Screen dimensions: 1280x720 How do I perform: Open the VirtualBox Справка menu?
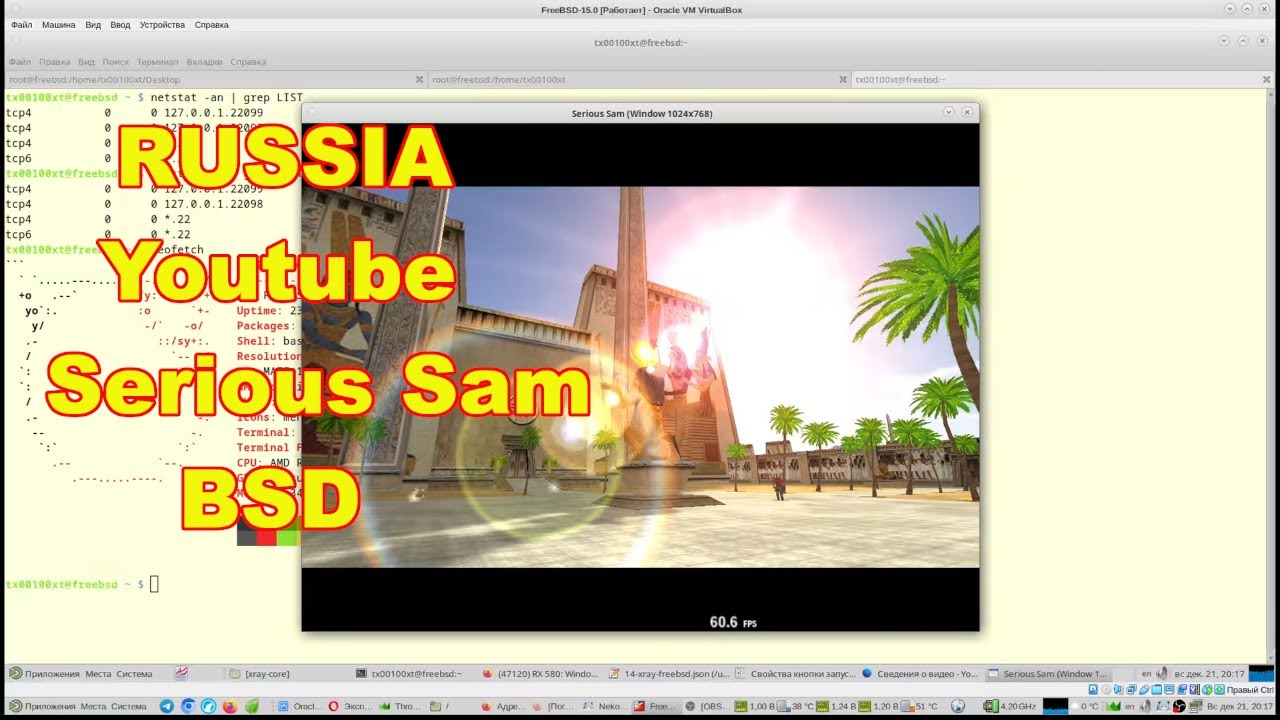coord(211,24)
